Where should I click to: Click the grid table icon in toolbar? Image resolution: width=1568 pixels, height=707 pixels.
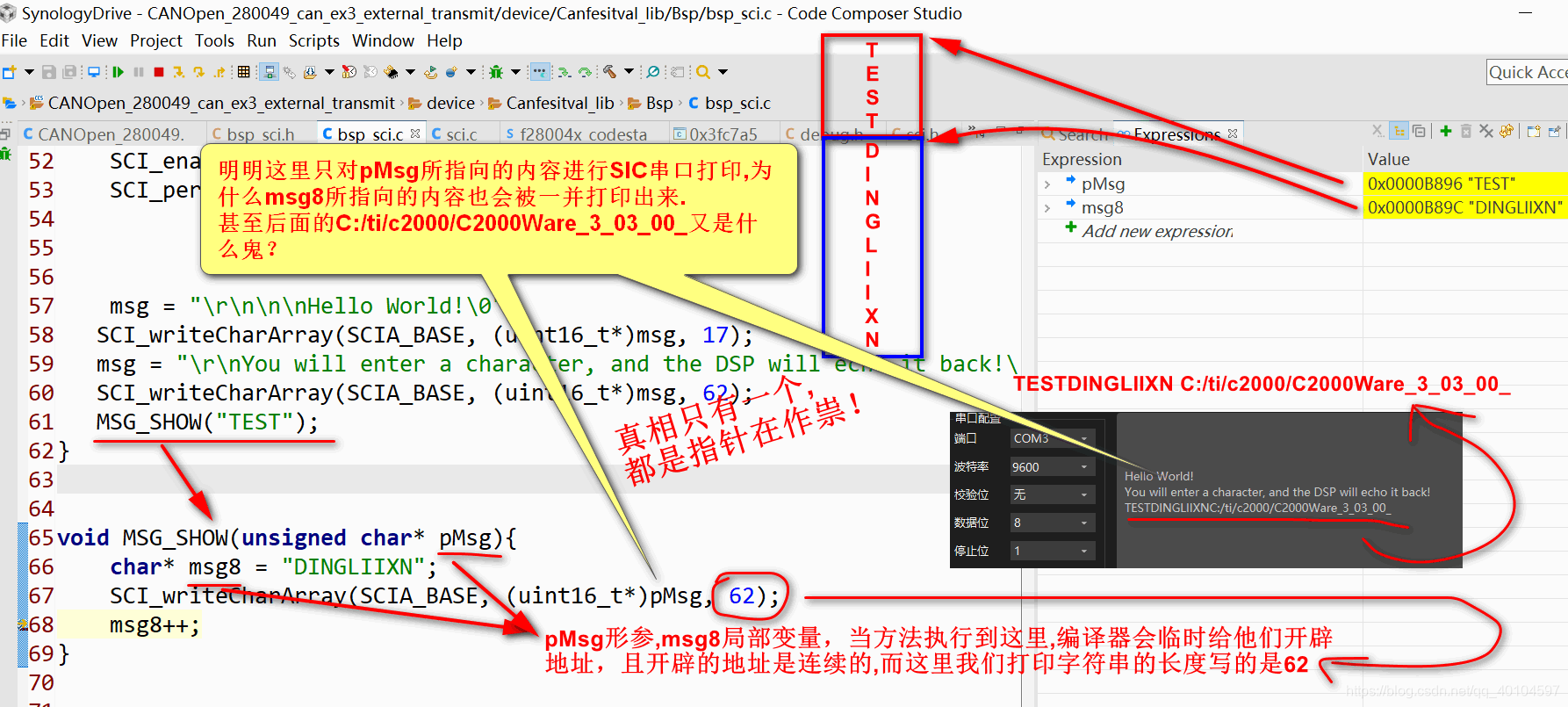(243, 72)
